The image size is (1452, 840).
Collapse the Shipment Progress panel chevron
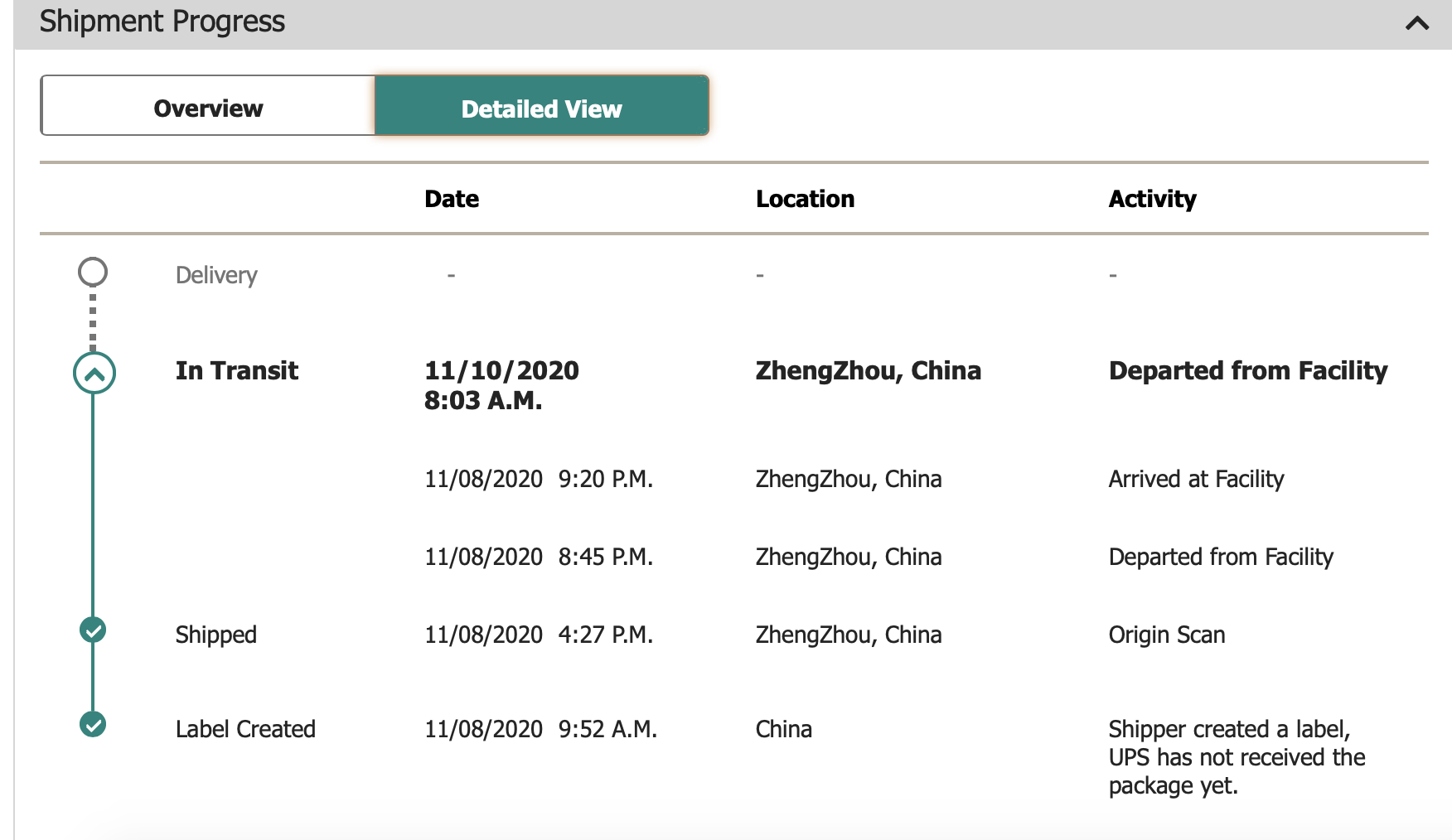pos(1416,23)
